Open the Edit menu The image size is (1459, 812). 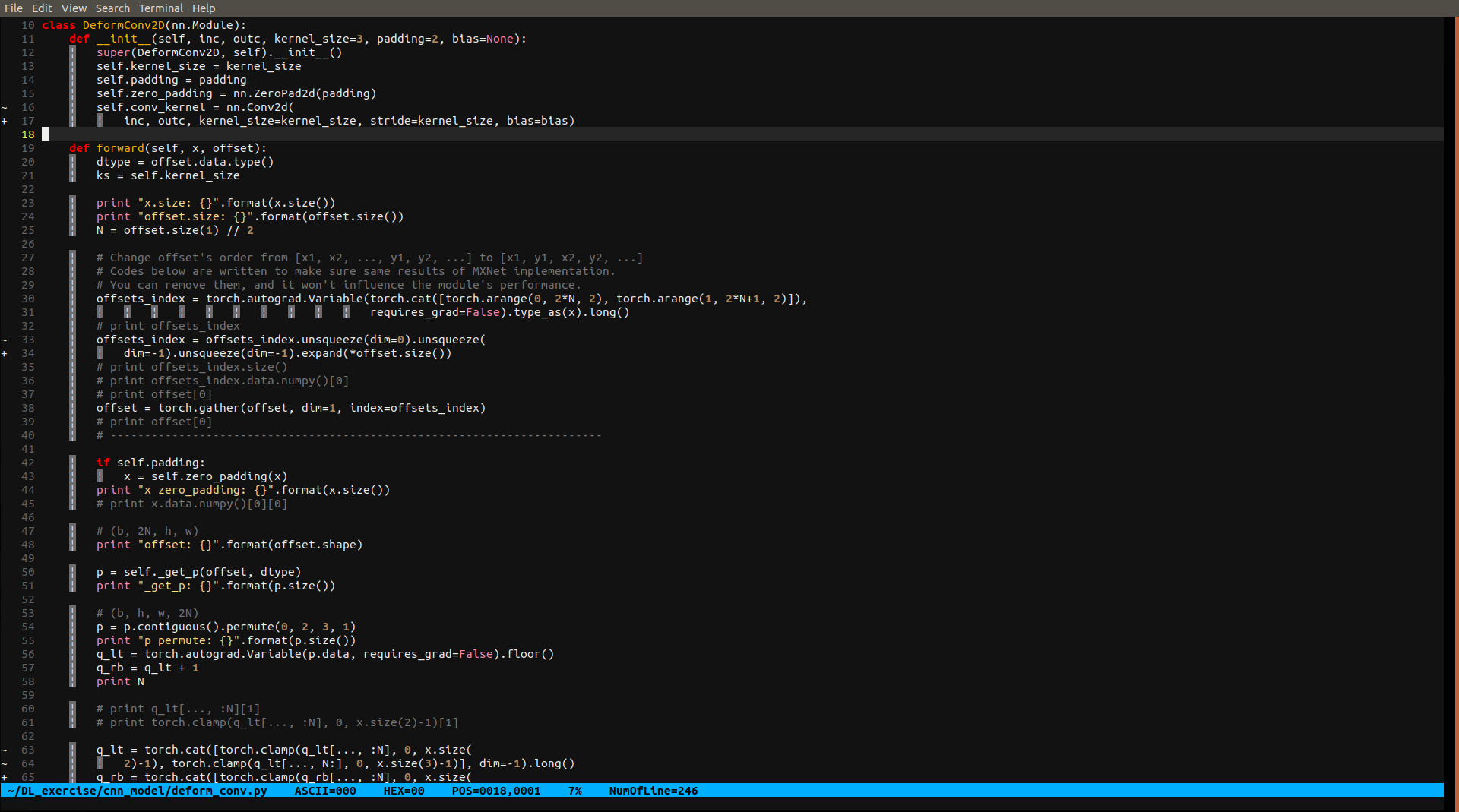[x=42, y=8]
